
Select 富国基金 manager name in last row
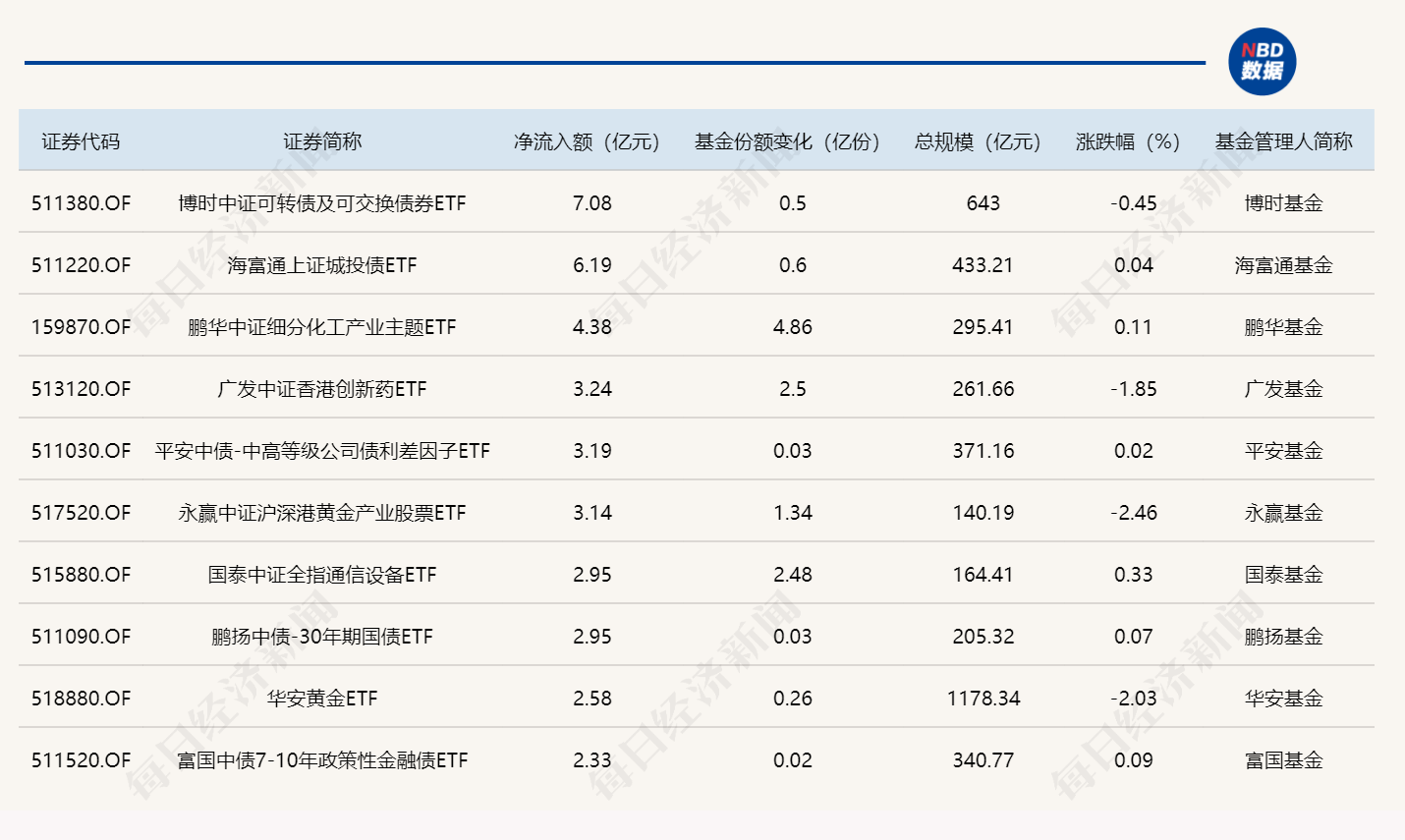[1282, 759]
